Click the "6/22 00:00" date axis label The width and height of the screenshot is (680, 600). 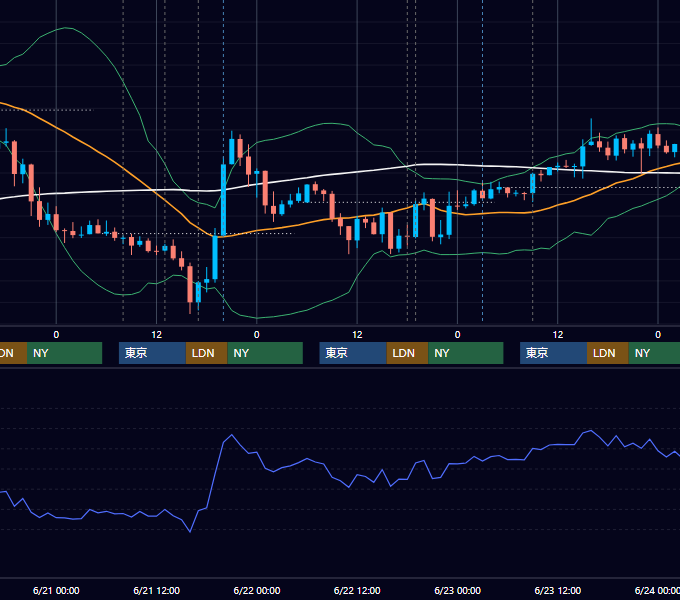click(257, 590)
